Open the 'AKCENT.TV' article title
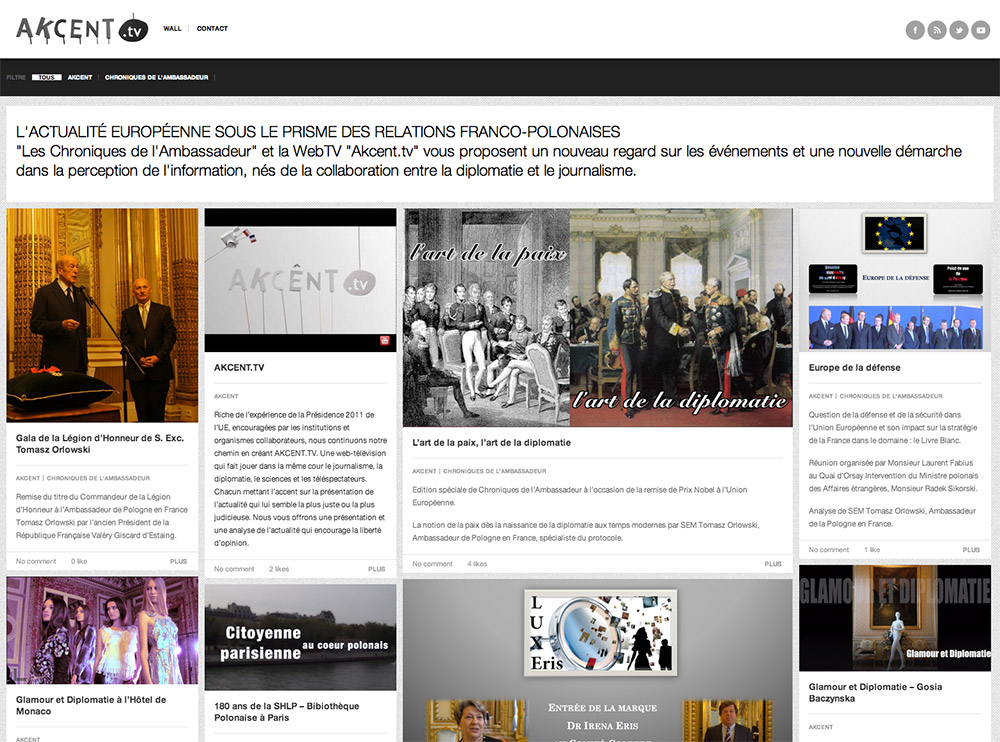 point(239,367)
